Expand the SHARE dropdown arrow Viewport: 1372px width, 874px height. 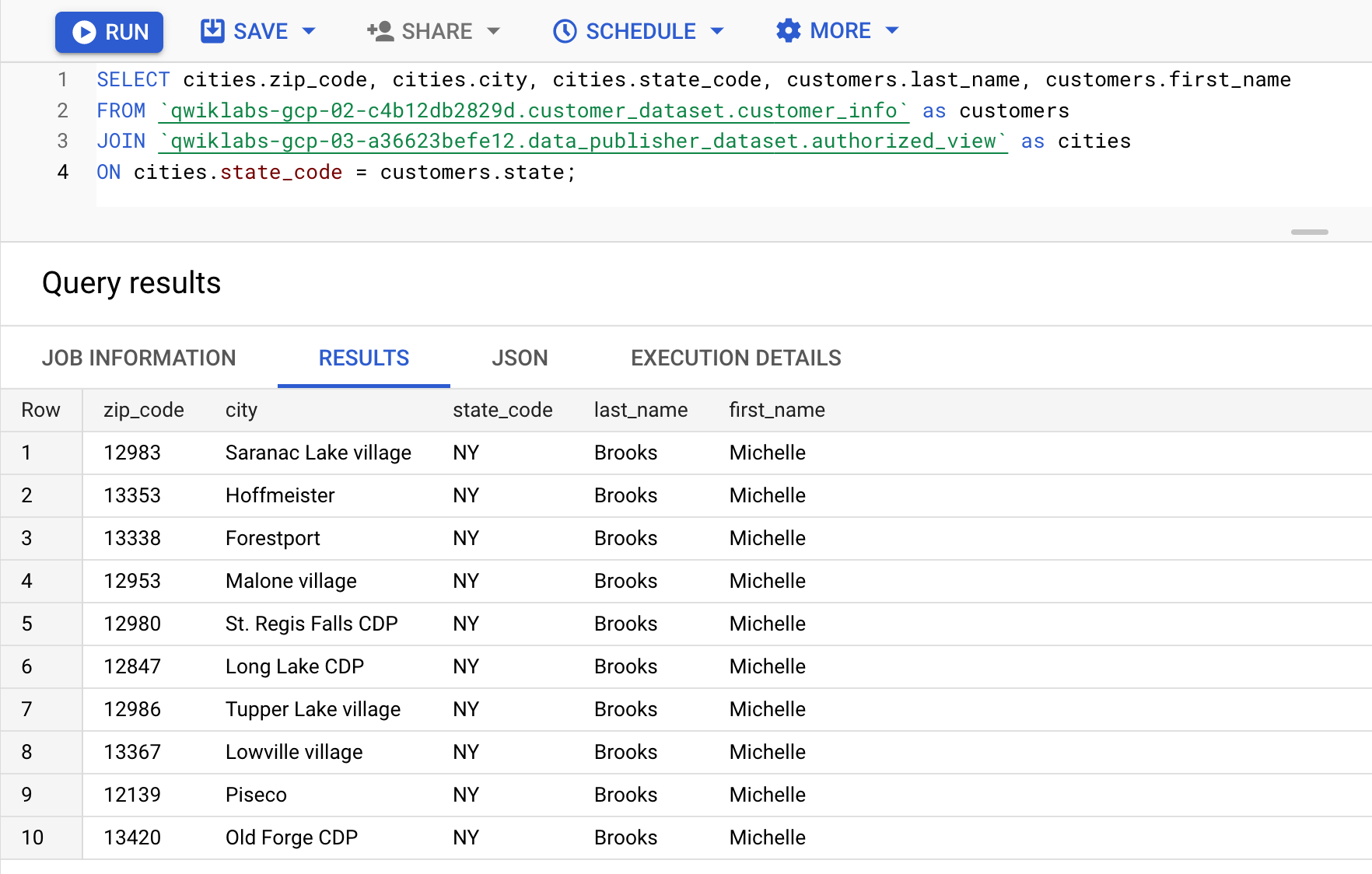[493, 31]
